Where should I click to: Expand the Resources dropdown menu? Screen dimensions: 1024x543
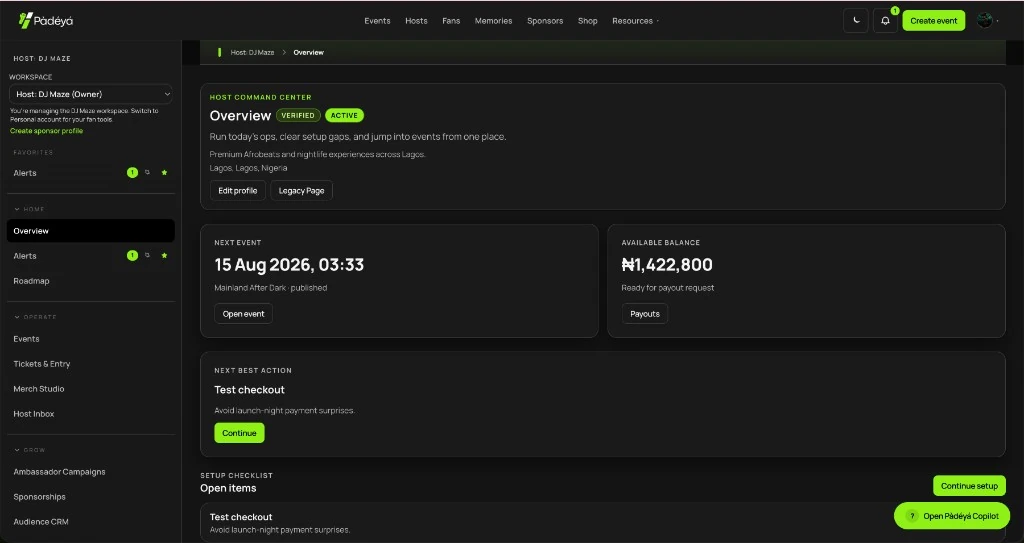[635, 21]
